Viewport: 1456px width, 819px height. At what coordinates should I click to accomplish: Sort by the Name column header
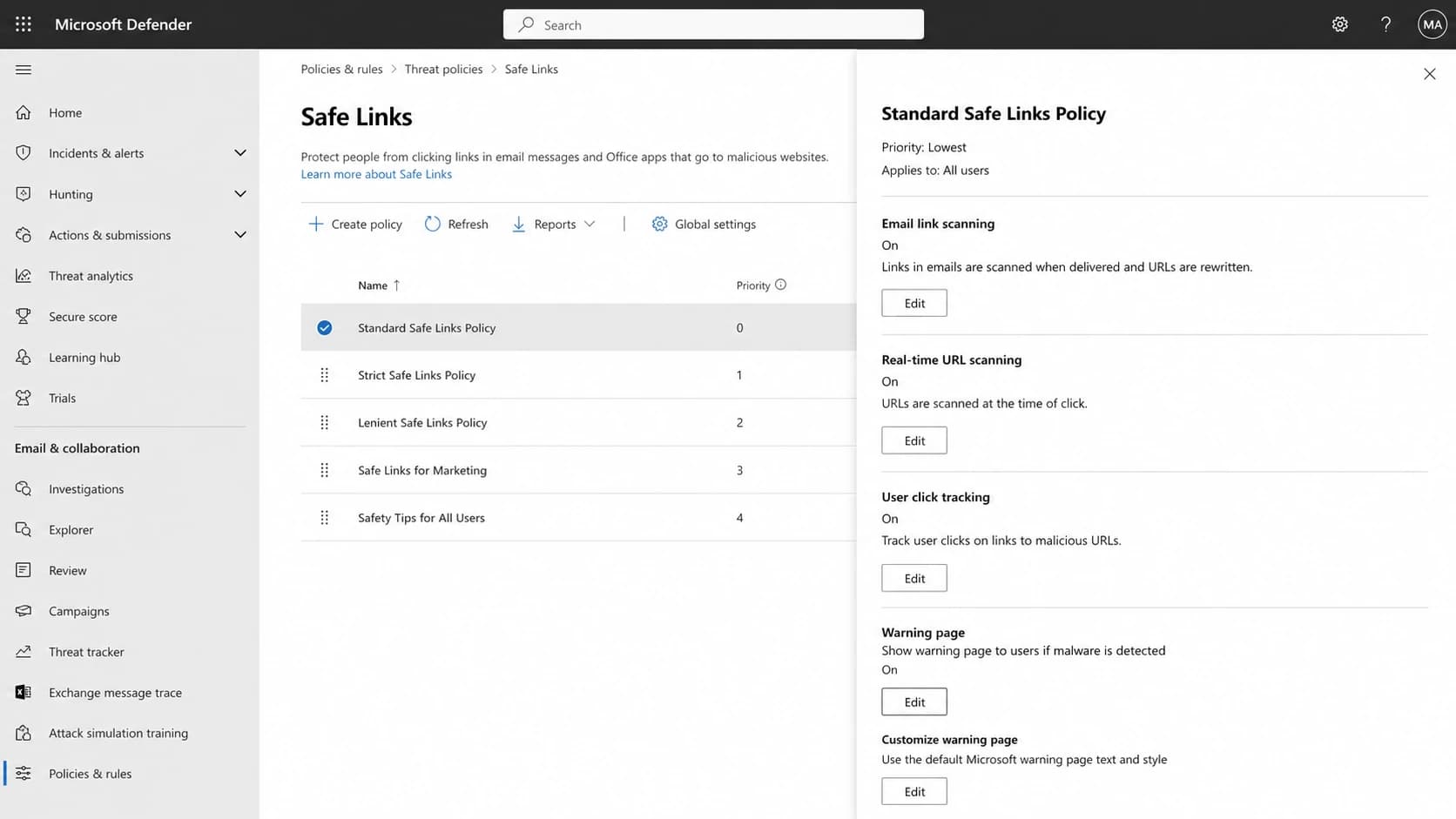pos(379,285)
